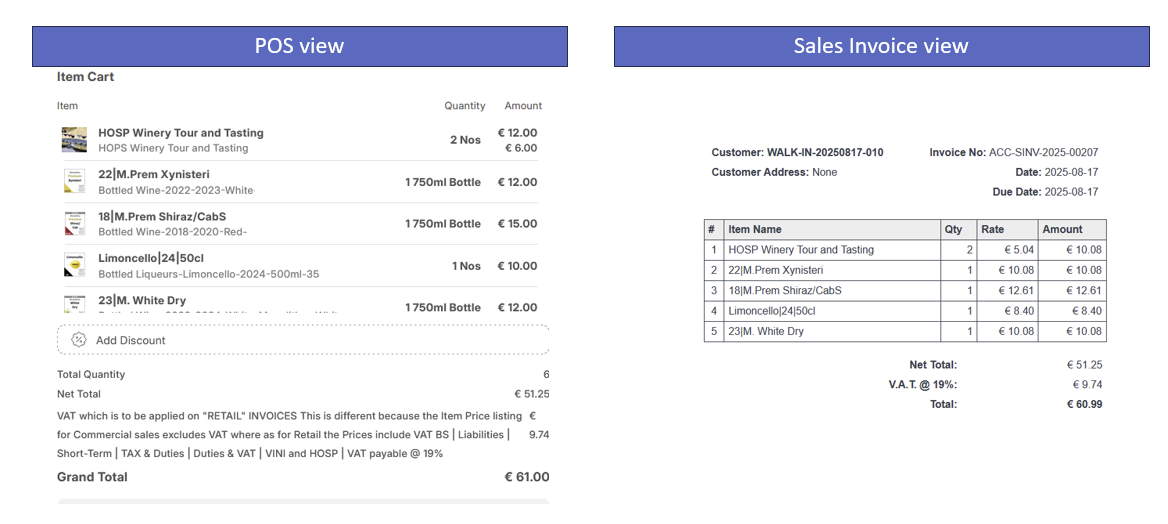Click the Rate column header in invoice
The height and width of the screenshot is (524, 1168).
(992, 230)
